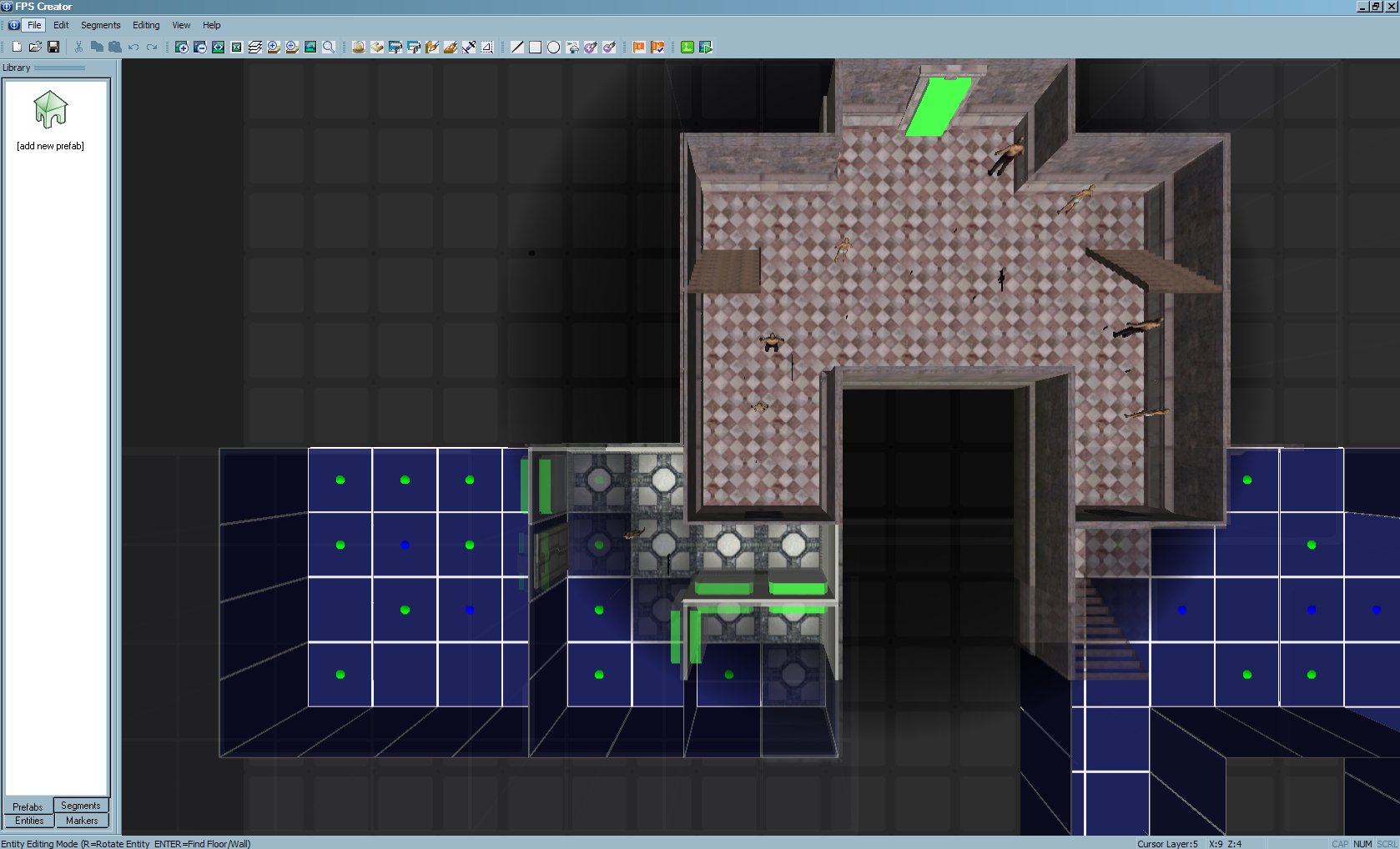Screen dimensions: 1400x849
Task: Zoom in on the map view (plus icon)
Action: pos(182,47)
